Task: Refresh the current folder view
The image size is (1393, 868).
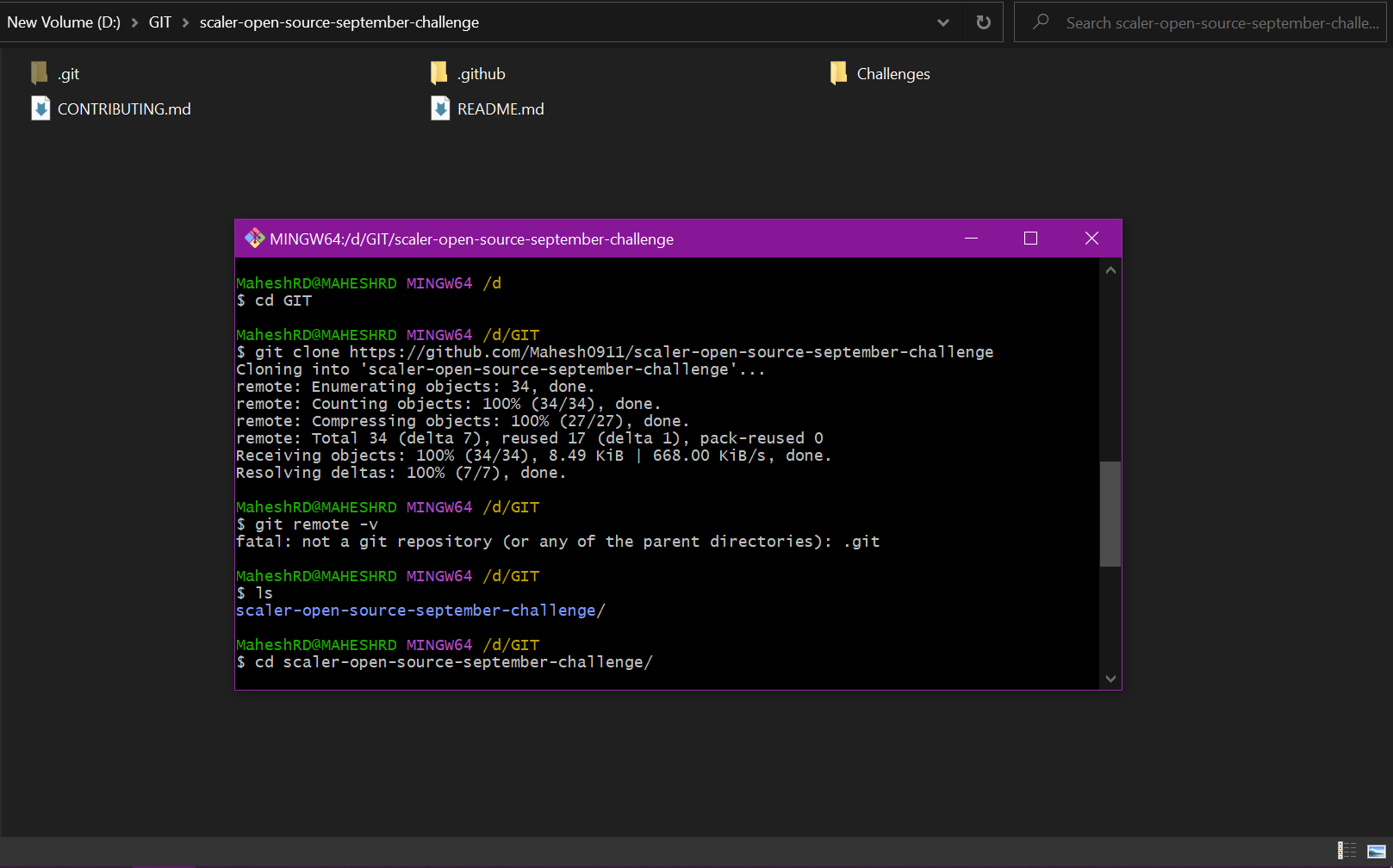Action: tap(982, 22)
